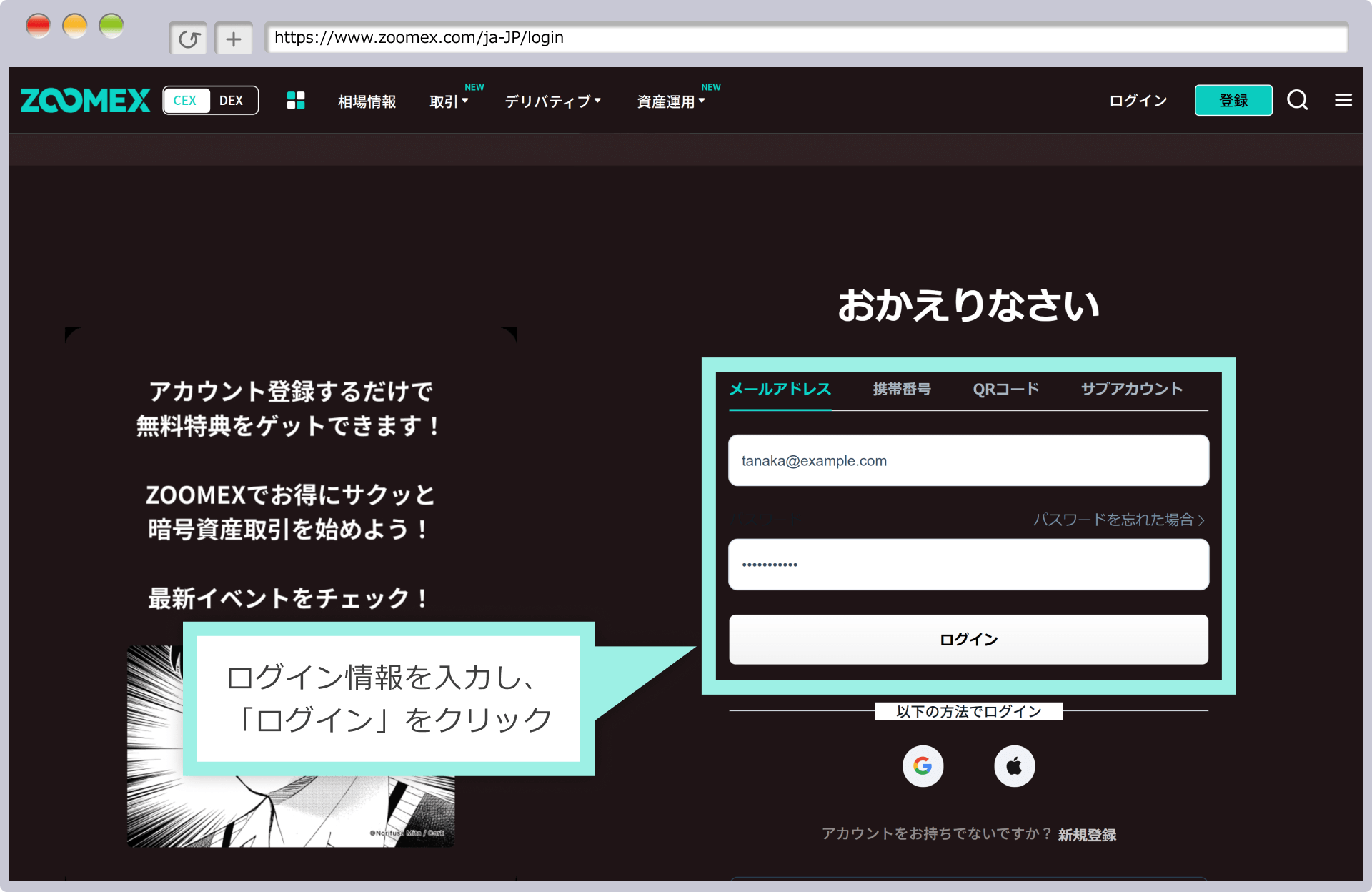Select the QRコード login tab
The height and width of the screenshot is (892, 1372).
tap(1006, 390)
